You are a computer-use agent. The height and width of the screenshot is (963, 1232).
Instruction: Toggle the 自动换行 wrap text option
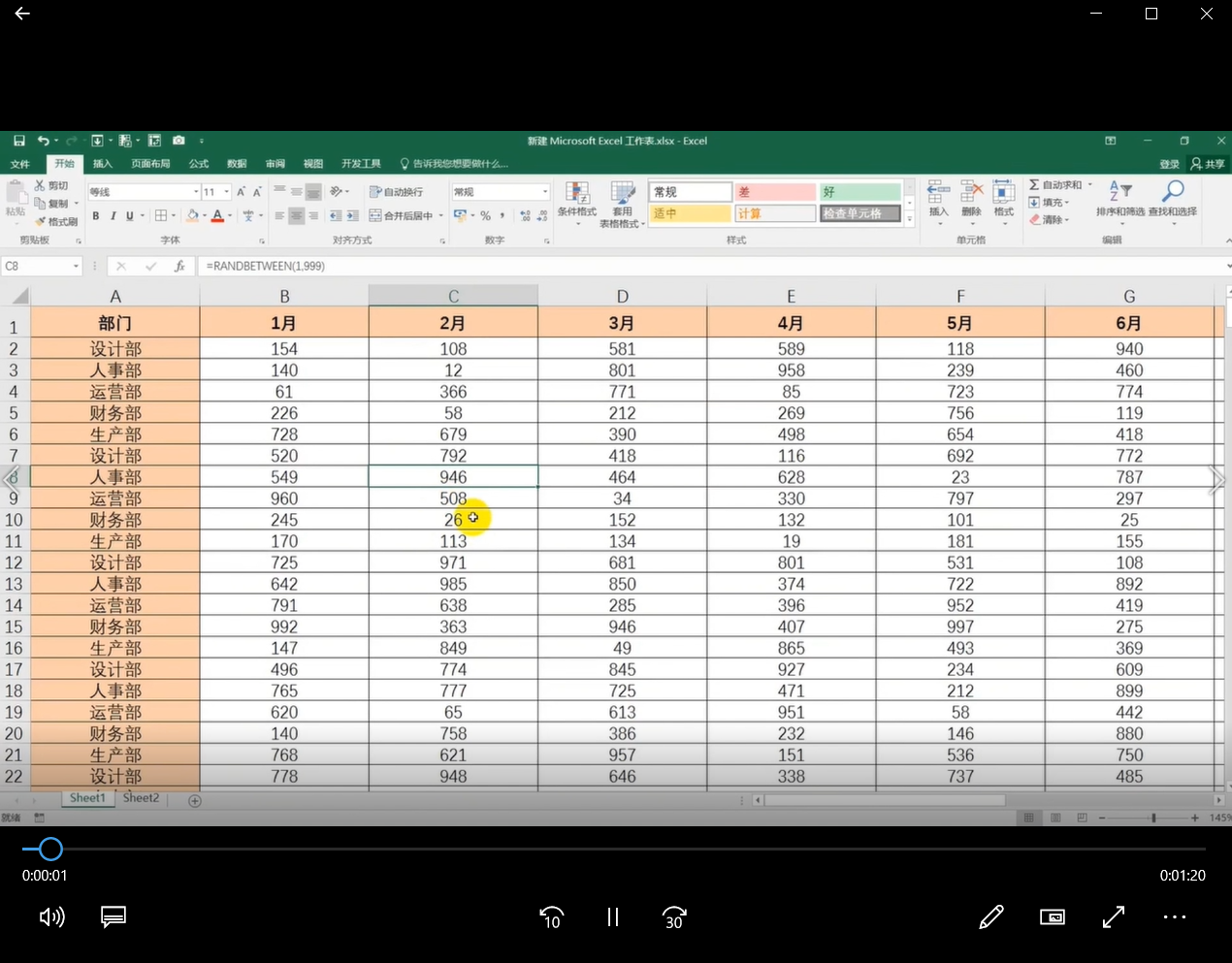[x=396, y=192]
